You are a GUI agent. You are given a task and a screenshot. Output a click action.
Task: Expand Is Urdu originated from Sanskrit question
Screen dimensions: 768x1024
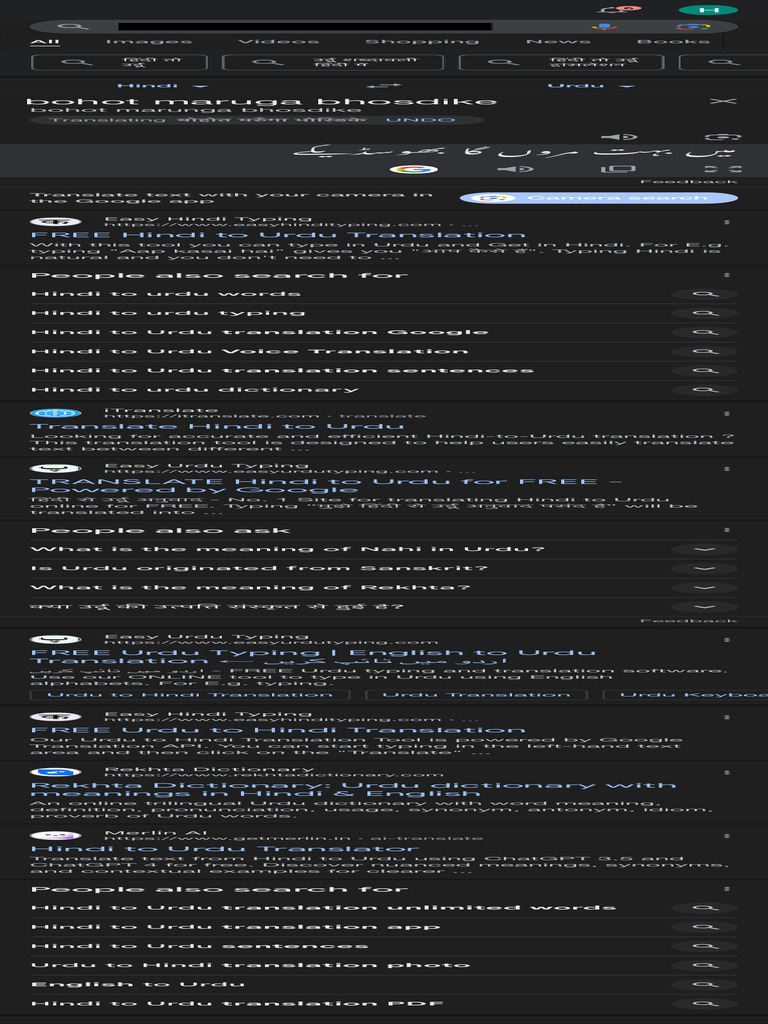coord(705,569)
